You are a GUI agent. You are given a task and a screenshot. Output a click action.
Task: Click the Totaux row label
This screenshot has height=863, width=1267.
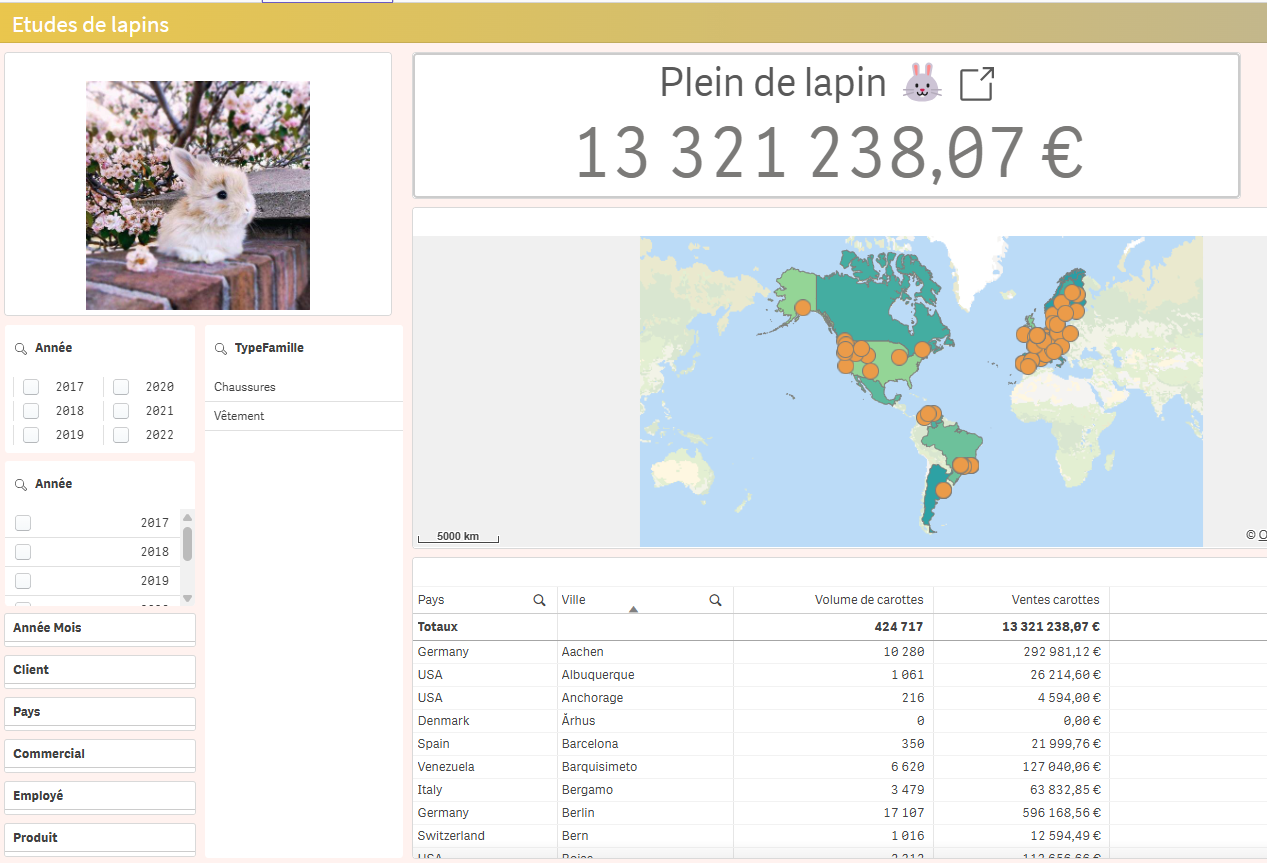(437, 627)
